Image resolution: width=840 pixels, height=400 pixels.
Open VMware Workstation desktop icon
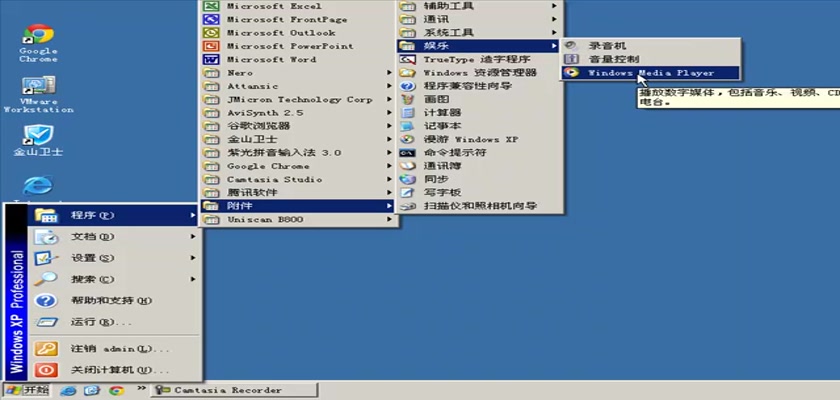[38, 94]
